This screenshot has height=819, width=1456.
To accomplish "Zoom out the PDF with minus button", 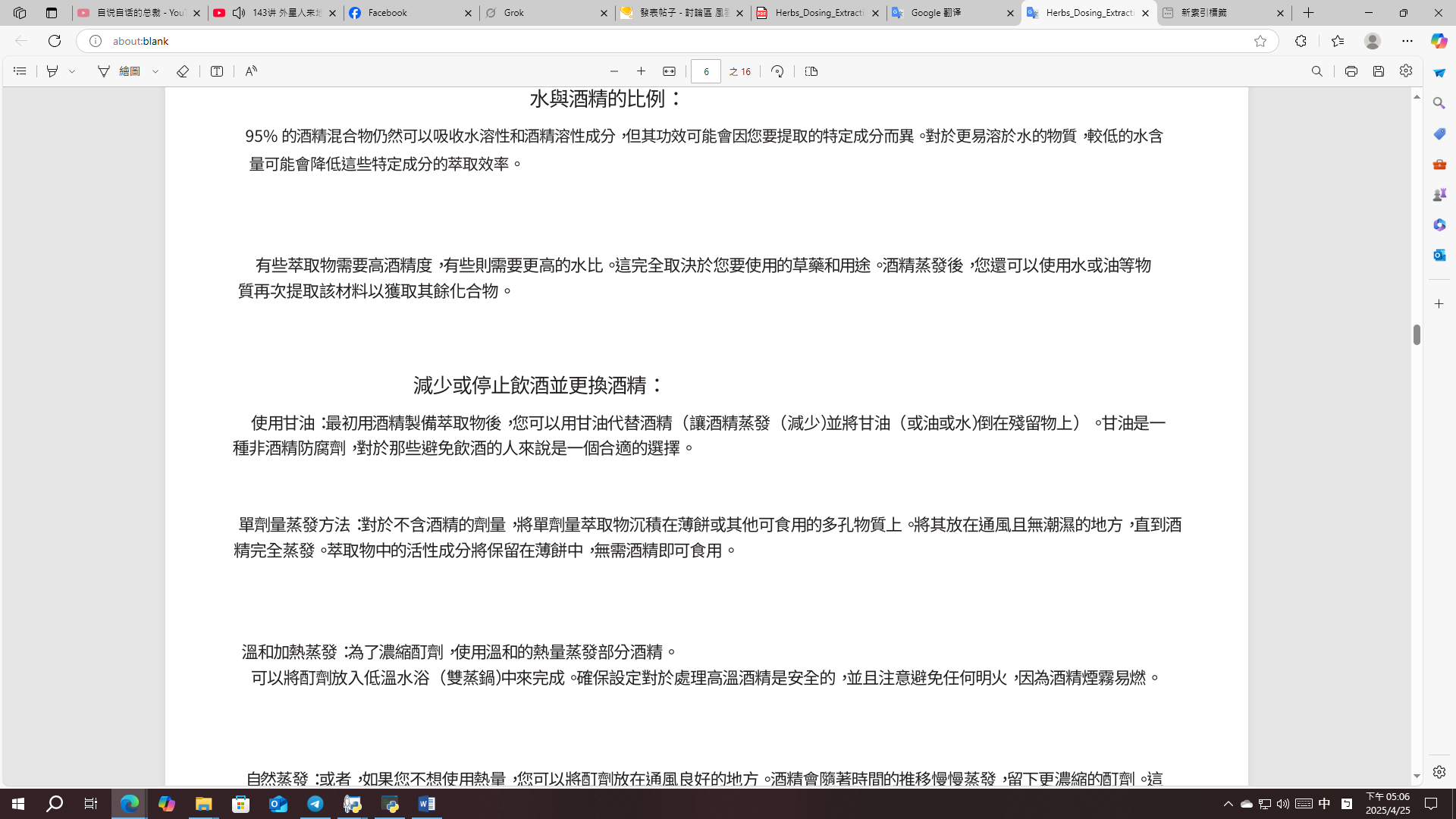I will (x=614, y=71).
